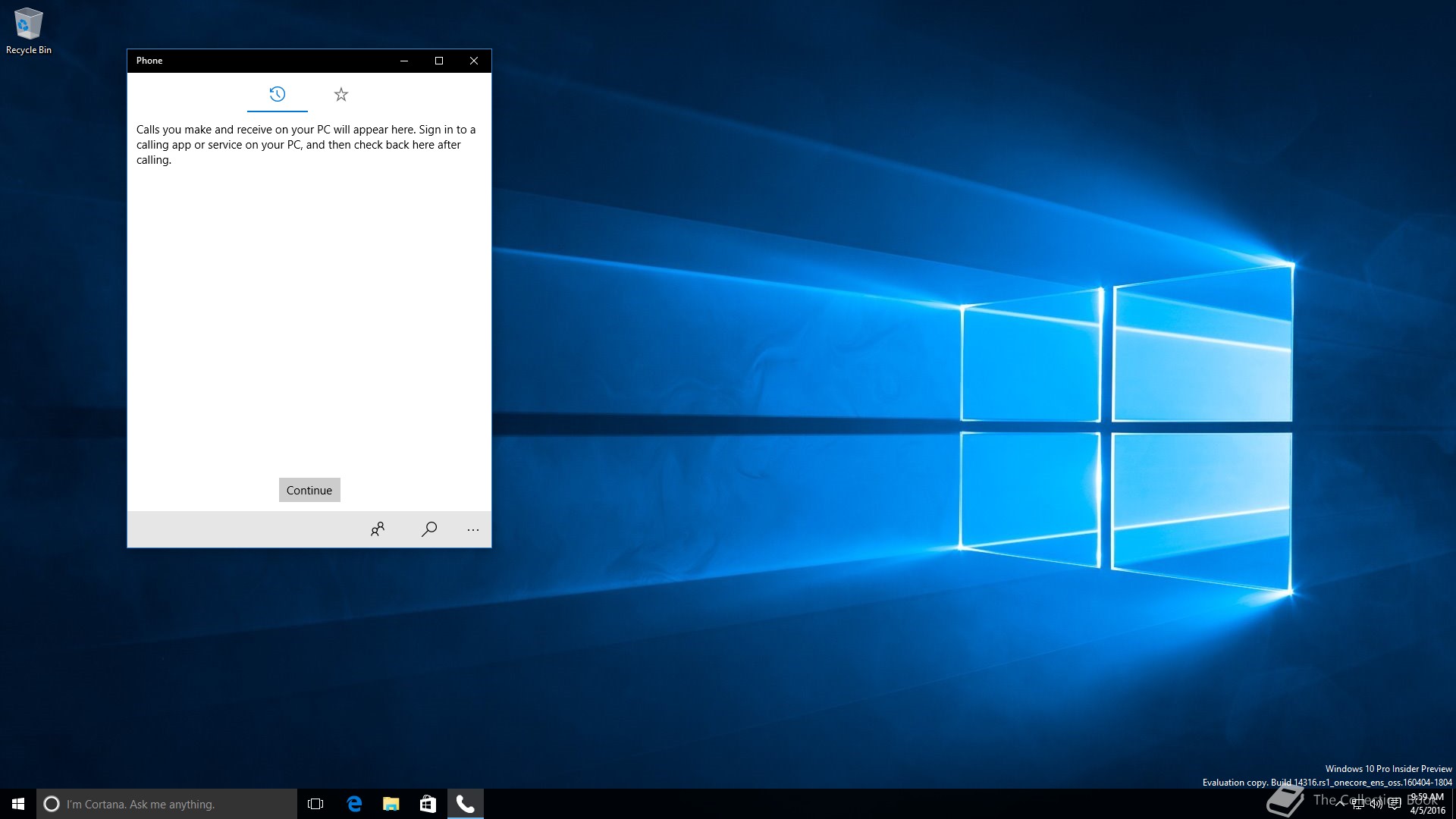Open the Windows Start menu
1456x819 pixels.
pyautogui.click(x=18, y=804)
